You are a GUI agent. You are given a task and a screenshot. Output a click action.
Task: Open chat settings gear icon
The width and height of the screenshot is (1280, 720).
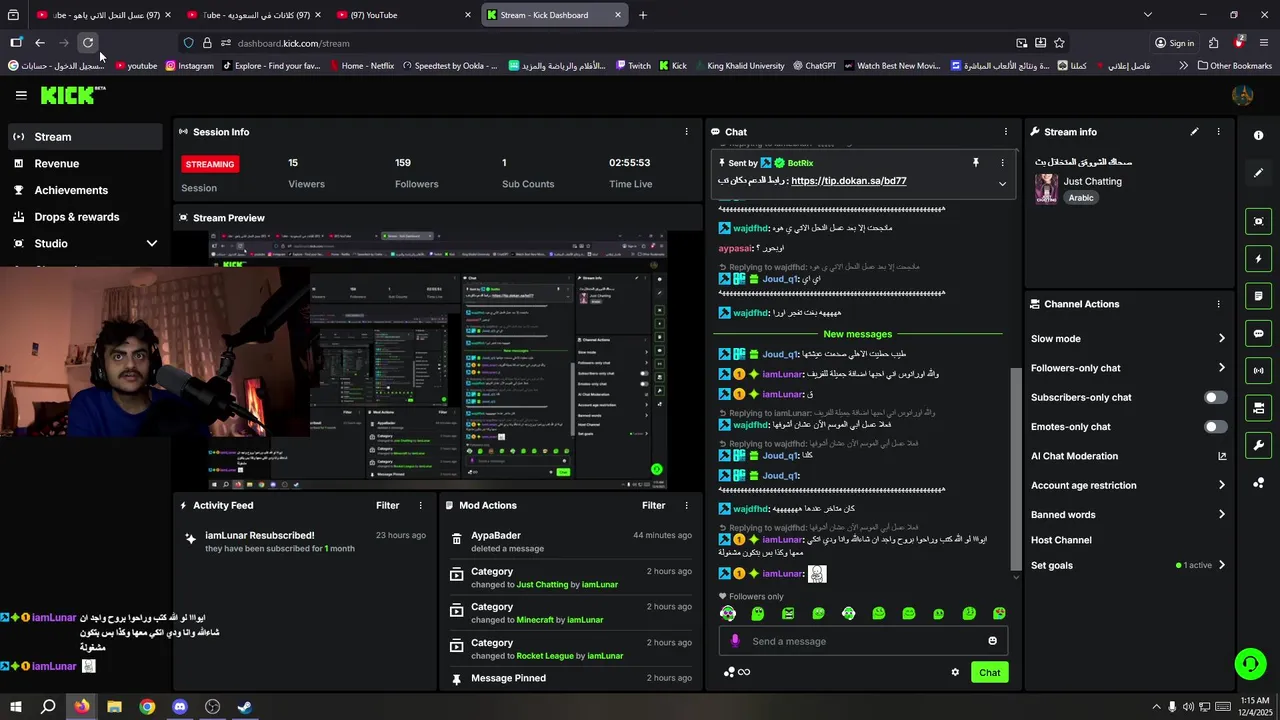tap(955, 672)
